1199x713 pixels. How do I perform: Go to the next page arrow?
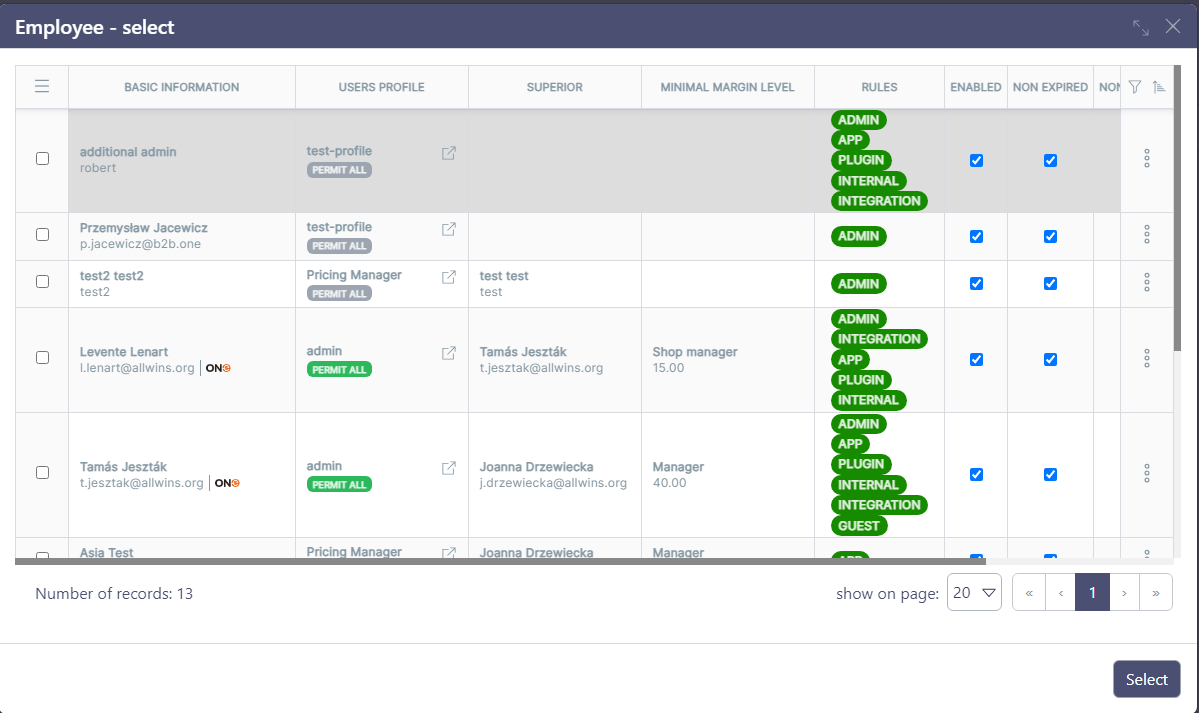[1125, 593]
